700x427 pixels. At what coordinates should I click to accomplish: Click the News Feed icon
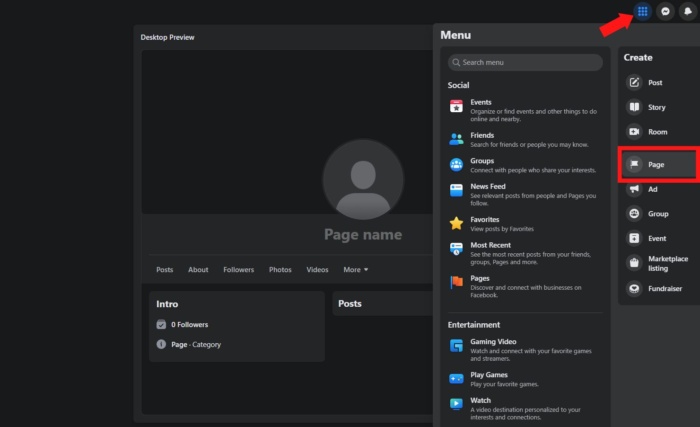click(456, 190)
